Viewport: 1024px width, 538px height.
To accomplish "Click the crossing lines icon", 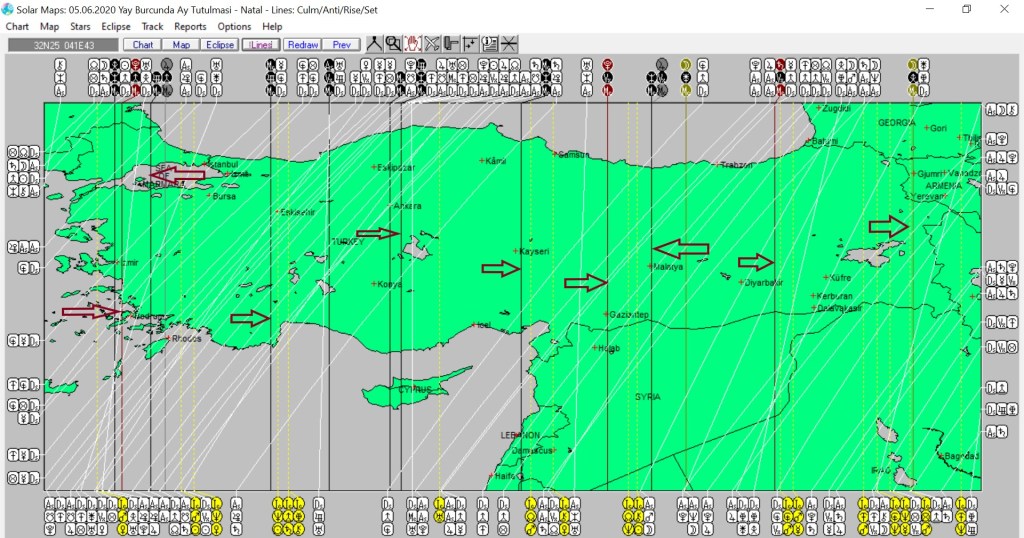I will pyautogui.click(x=508, y=44).
